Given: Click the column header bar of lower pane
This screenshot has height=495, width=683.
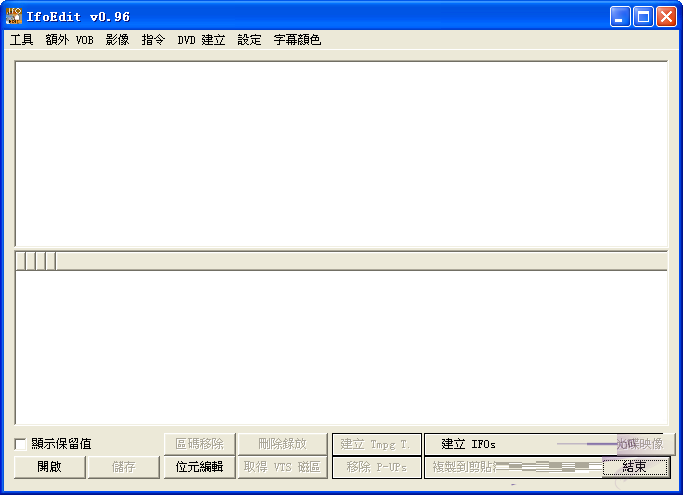Looking at the screenshot, I should pyautogui.click(x=341, y=261).
